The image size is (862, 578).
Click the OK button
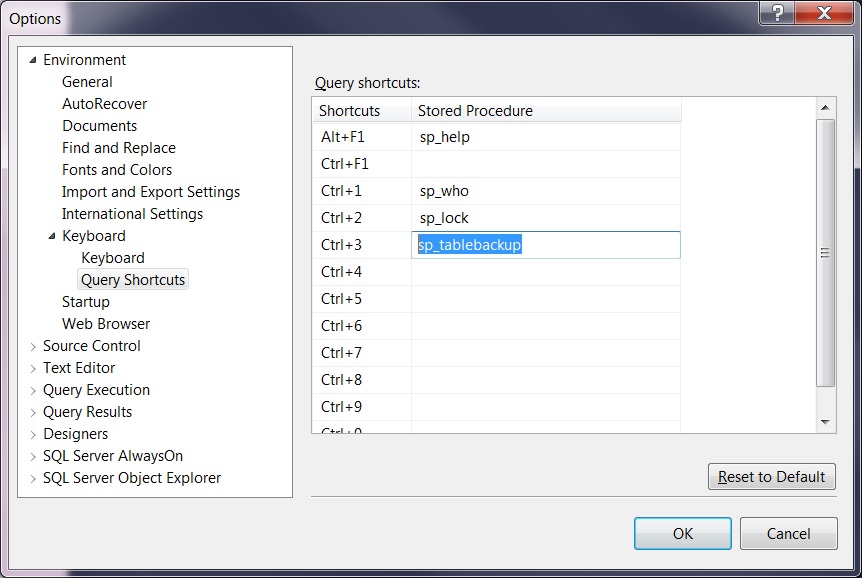pyautogui.click(x=682, y=533)
